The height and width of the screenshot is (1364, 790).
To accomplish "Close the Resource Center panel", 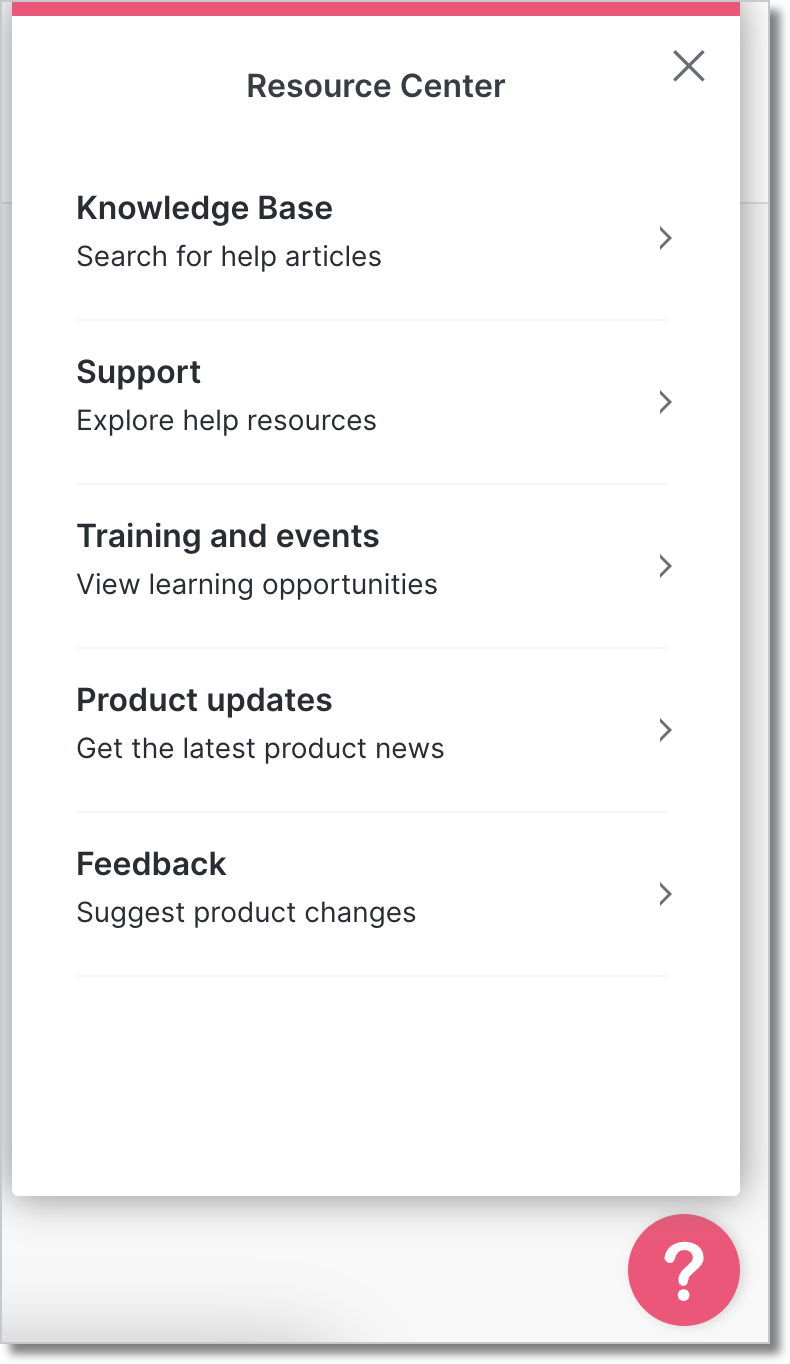I will 689,66.
